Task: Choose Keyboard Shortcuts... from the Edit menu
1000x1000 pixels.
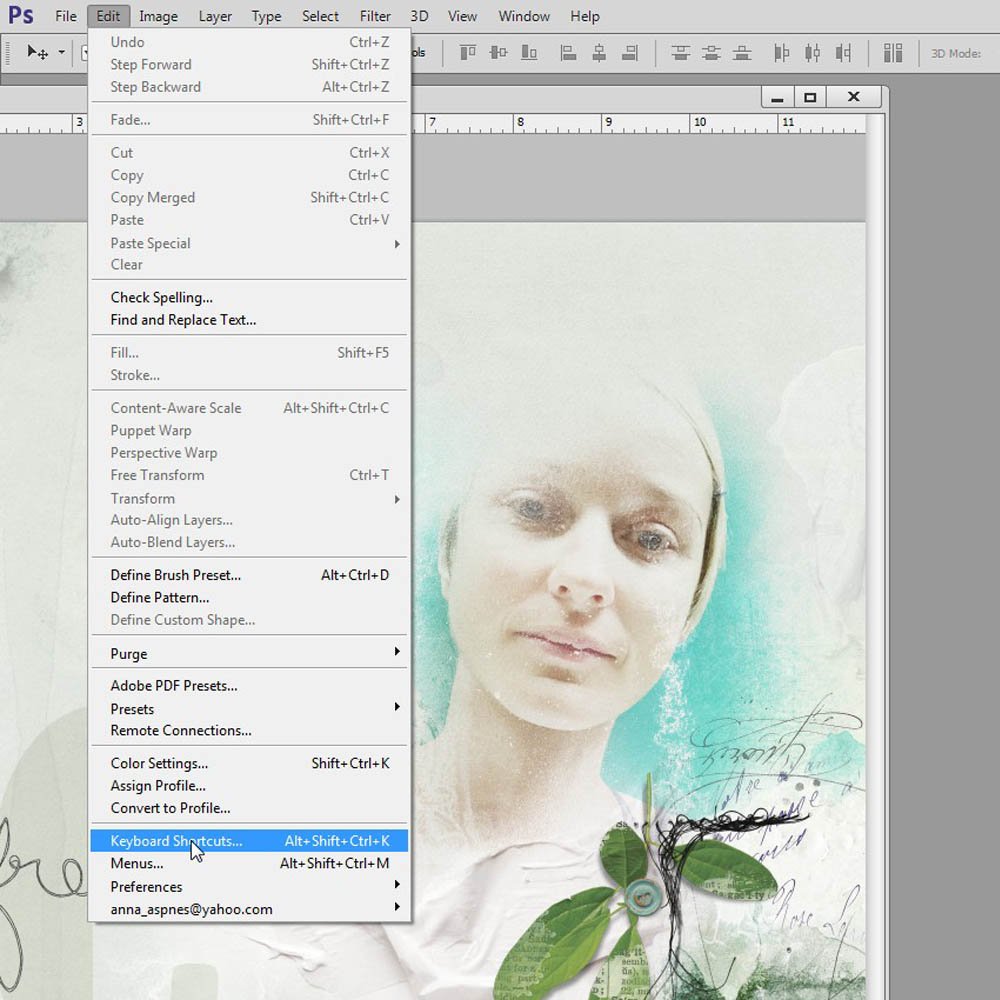Action: [x=249, y=841]
